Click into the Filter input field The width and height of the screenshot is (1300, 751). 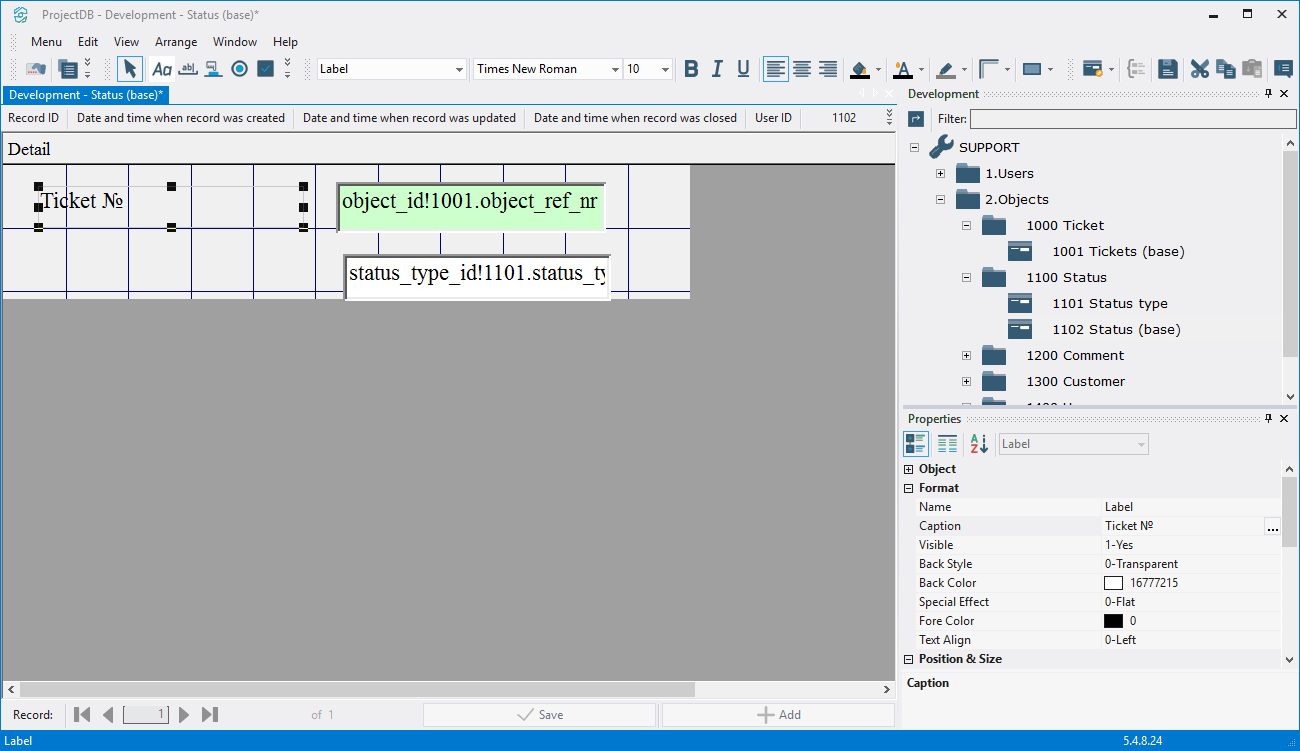pos(1118,119)
